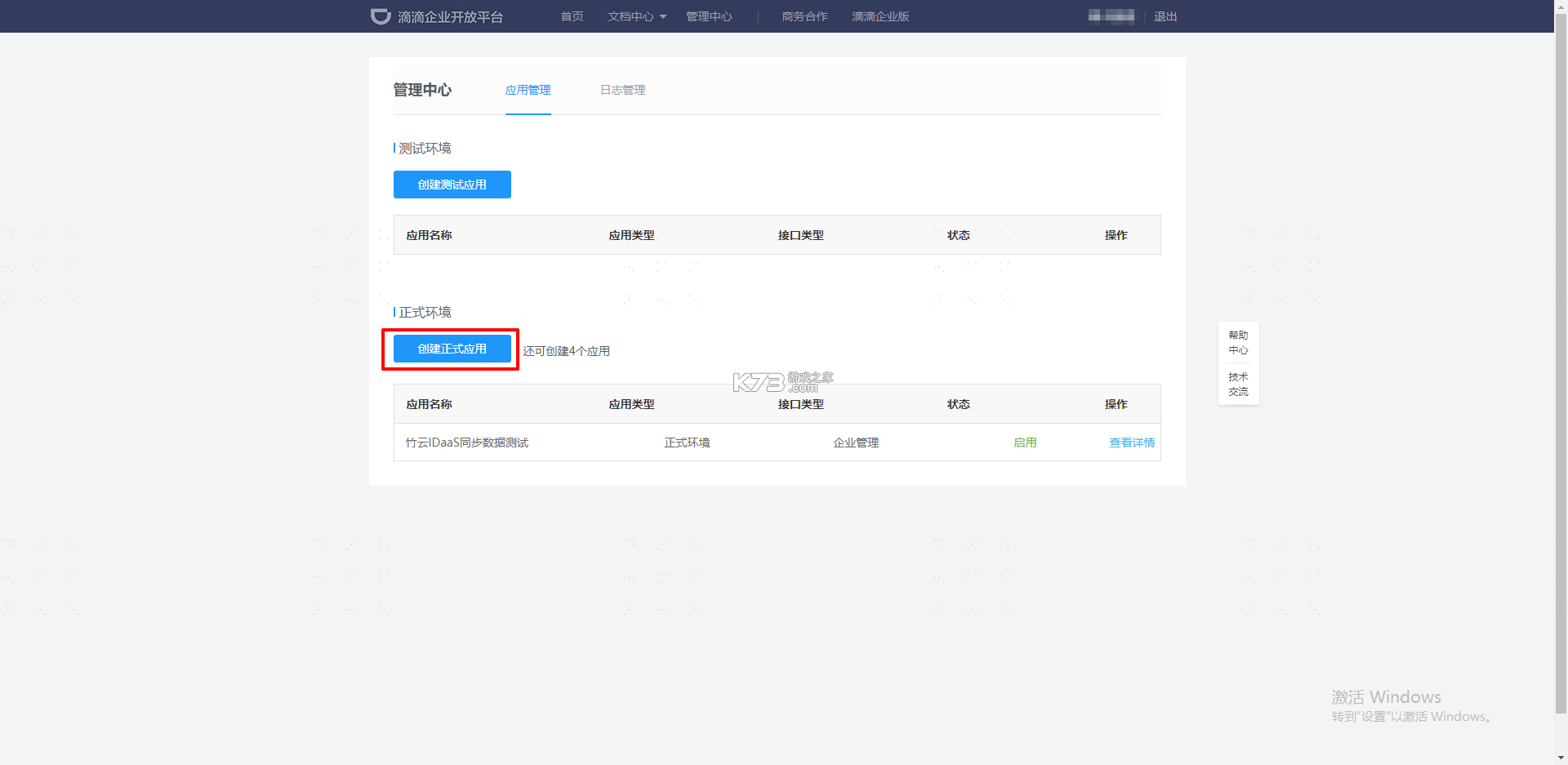Click 状态 header in test table

(x=958, y=235)
